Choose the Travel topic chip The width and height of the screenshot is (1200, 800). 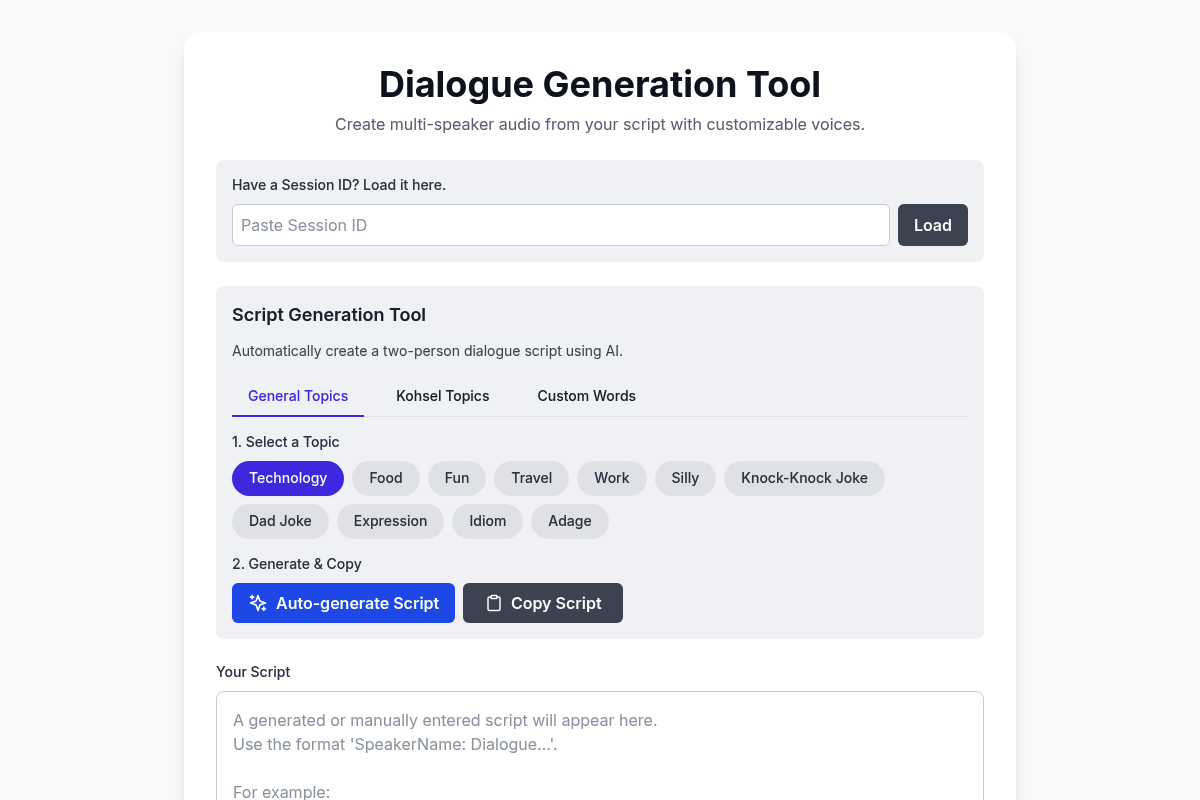(x=531, y=478)
